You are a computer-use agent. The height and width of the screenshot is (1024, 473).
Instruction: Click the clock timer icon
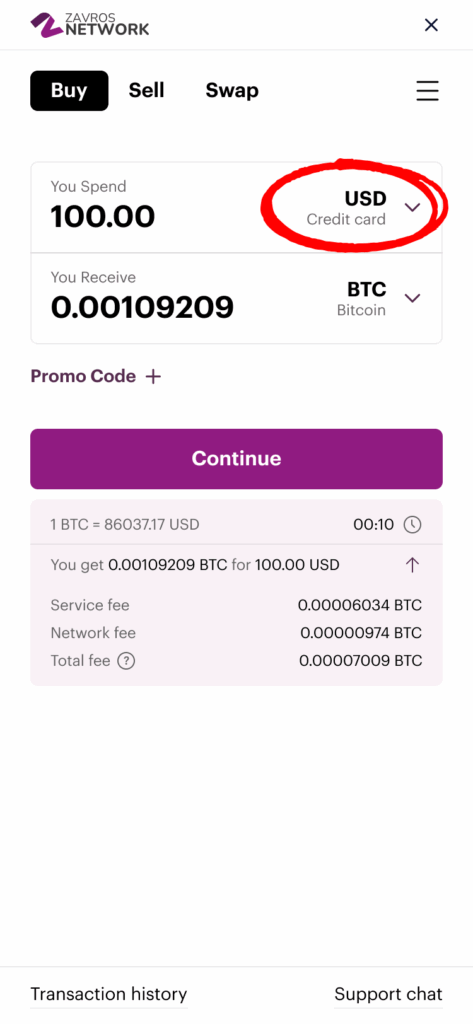point(412,524)
